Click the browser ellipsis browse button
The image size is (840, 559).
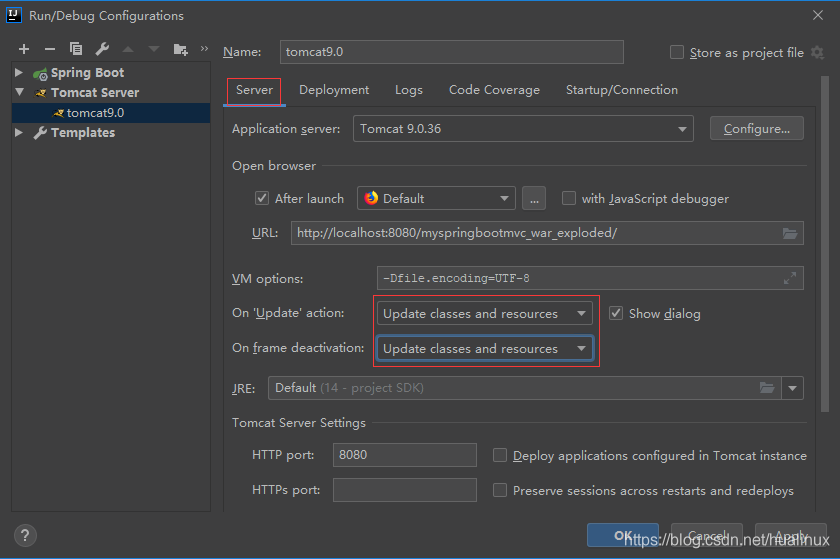pyautogui.click(x=534, y=198)
